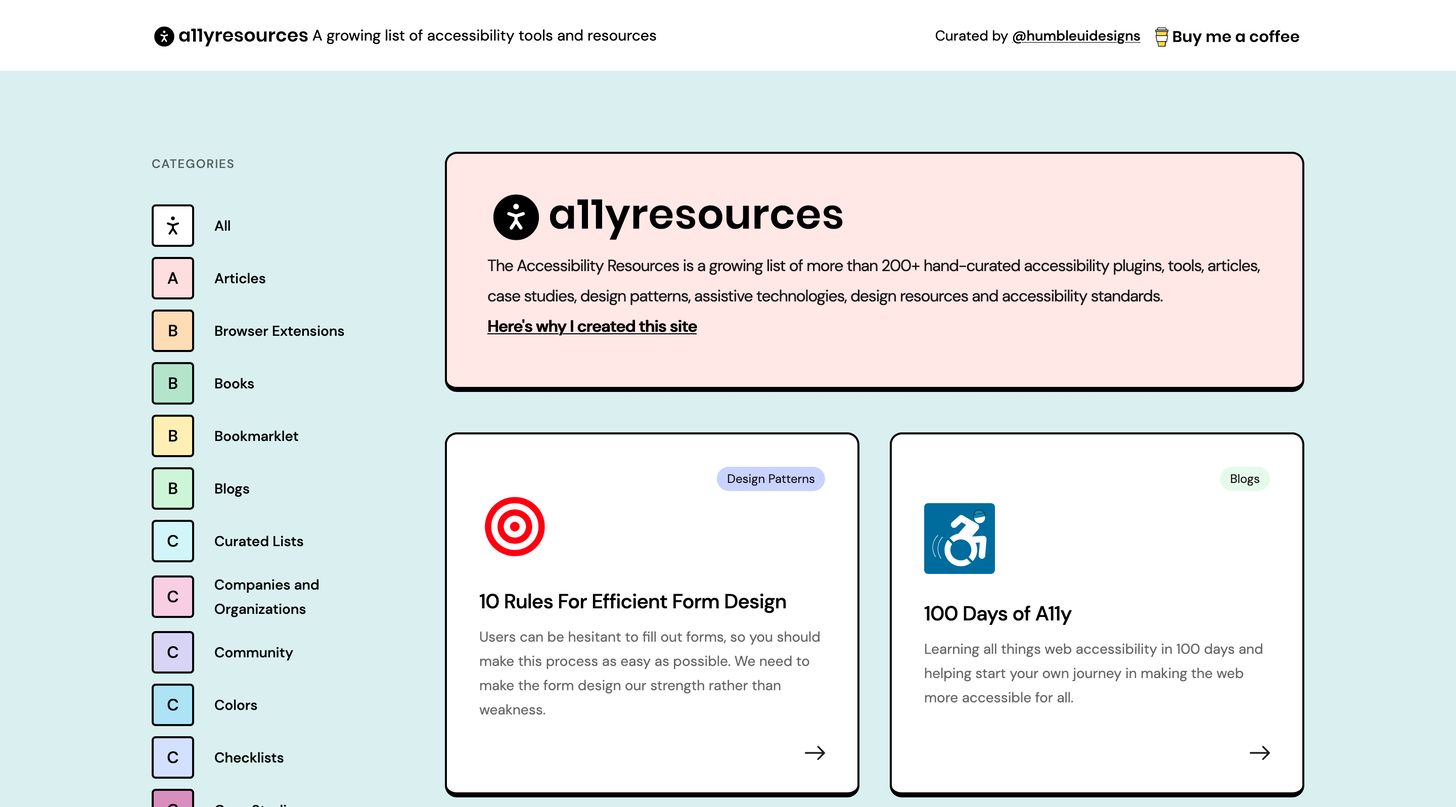Click the Buy me a coffee link

(x=1235, y=37)
